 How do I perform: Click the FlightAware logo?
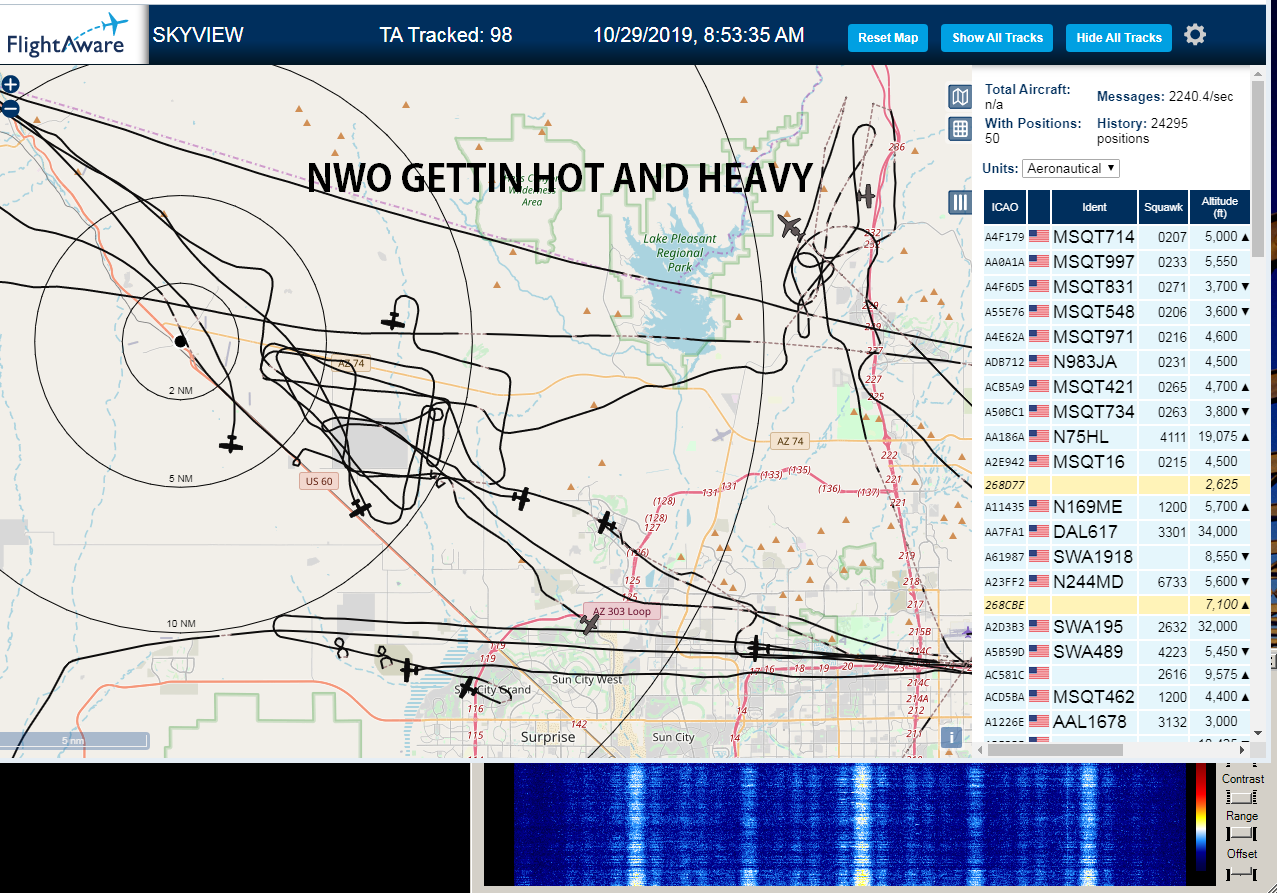[73, 36]
